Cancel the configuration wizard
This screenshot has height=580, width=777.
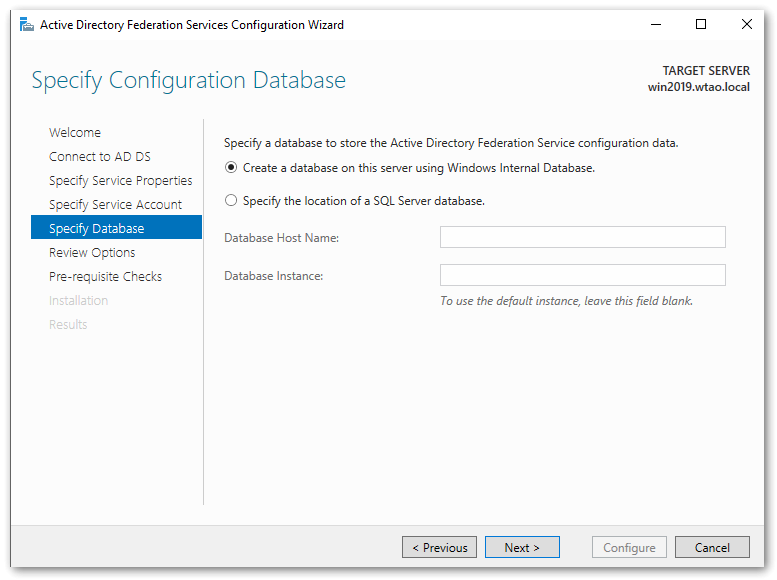(x=712, y=547)
